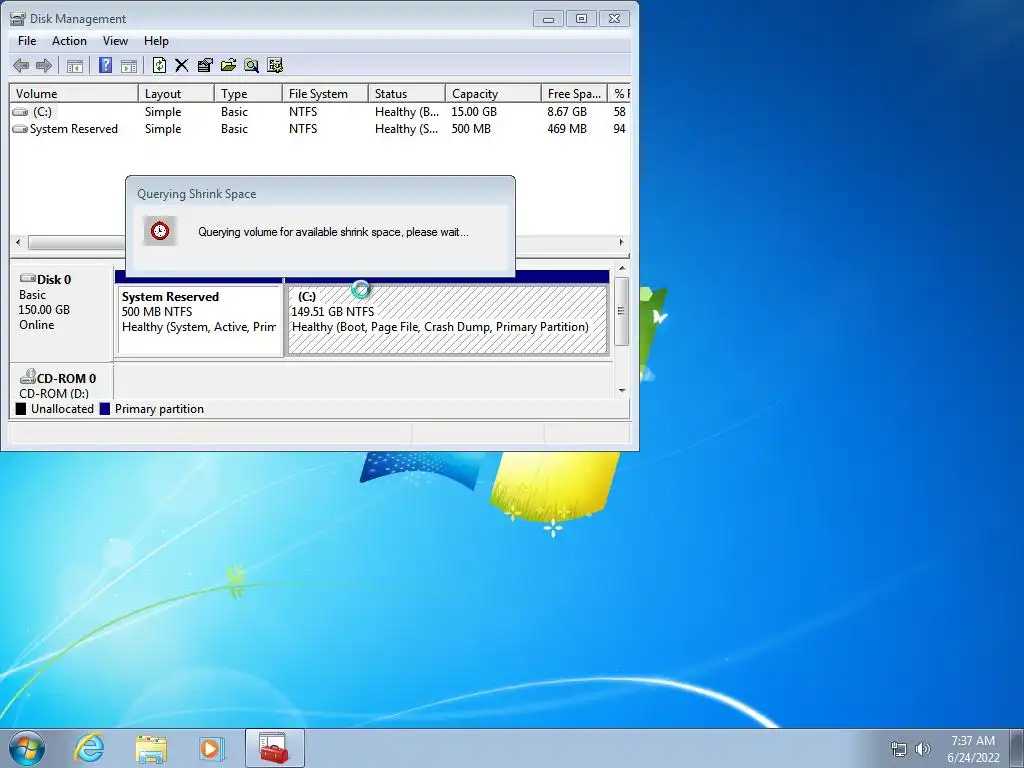Click the Show/Hide Console Tree icon
Image resolution: width=1024 pixels, height=768 pixels.
75,65
